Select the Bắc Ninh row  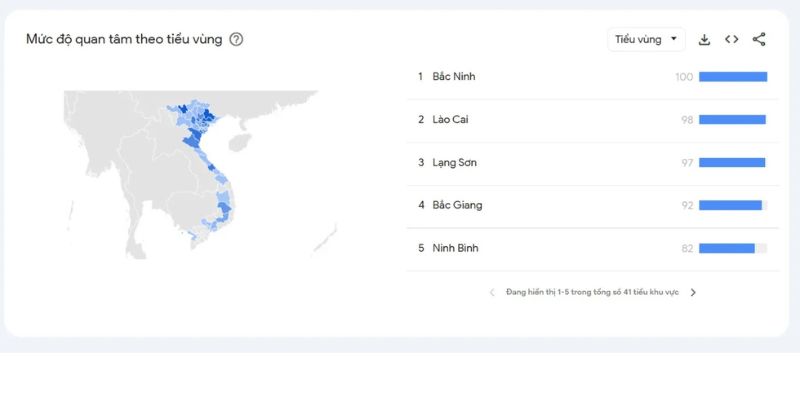[x=592, y=77]
